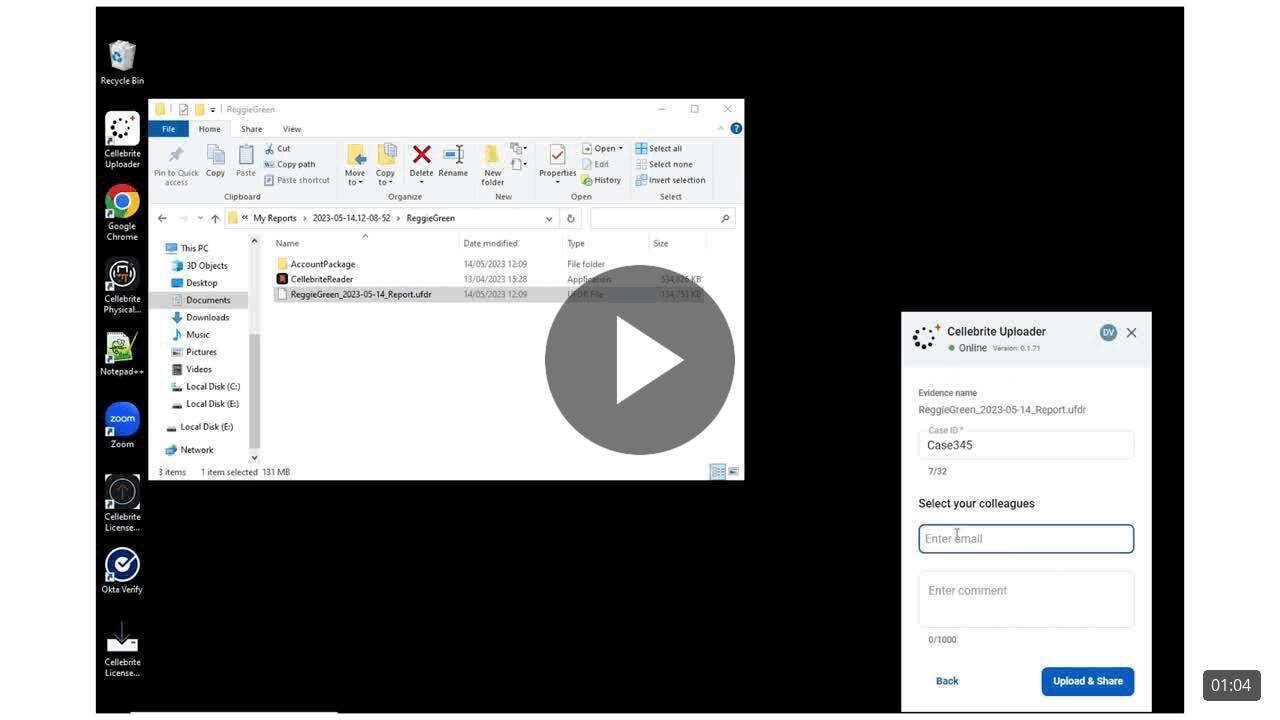This screenshot has width=1280, height=720.
Task: Select Network in navigation pane
Action: (x=189, y=450)
